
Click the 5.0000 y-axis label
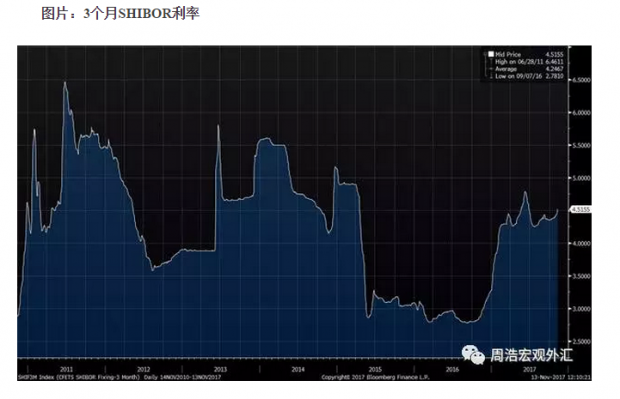click(582, 178)
